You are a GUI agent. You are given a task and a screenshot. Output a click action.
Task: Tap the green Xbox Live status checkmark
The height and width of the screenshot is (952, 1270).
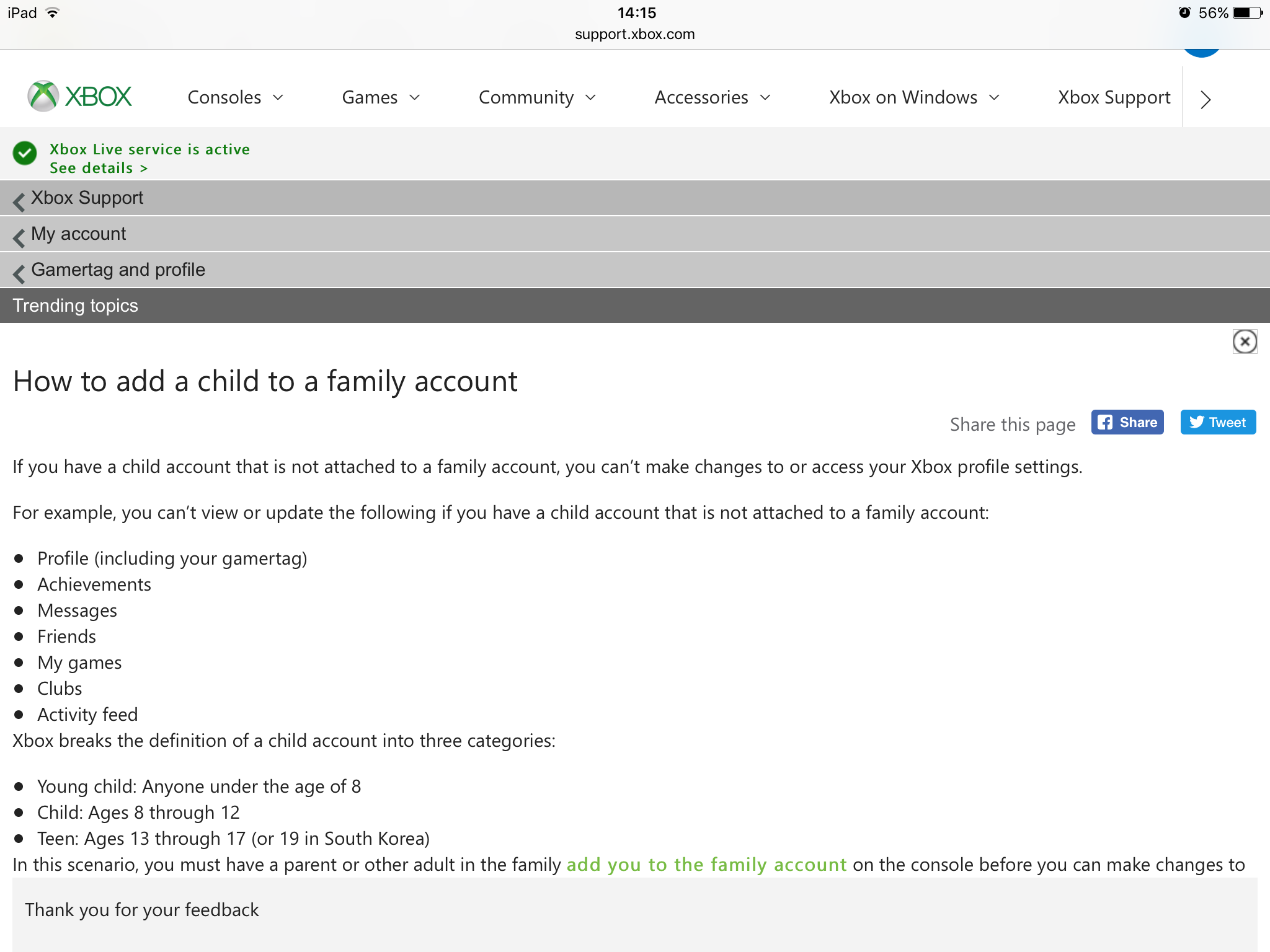(x=25, y=153)
